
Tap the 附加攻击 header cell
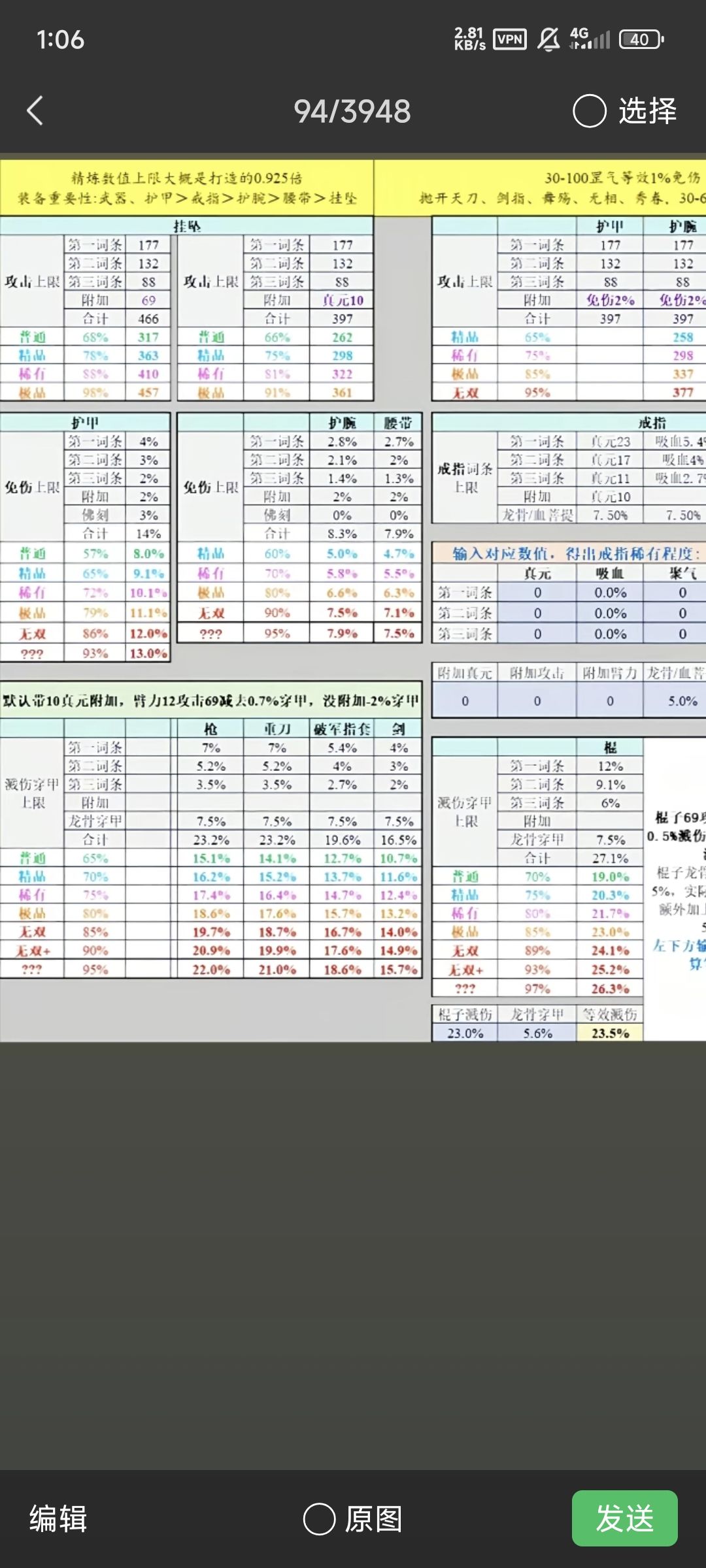pyautogui.click(x=537, y=673)
